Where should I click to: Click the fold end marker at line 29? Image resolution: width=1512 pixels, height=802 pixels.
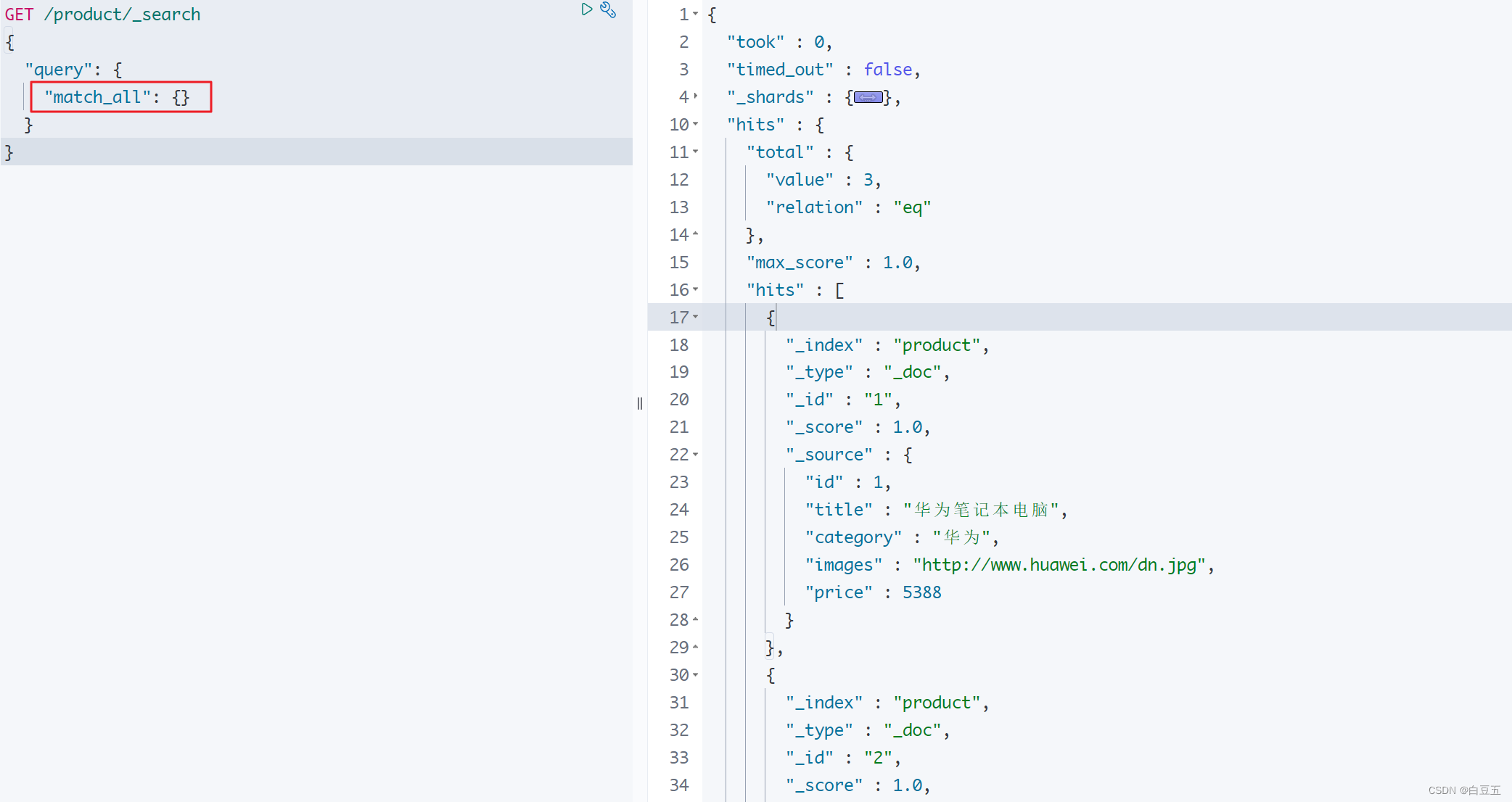tap(696, 647)
